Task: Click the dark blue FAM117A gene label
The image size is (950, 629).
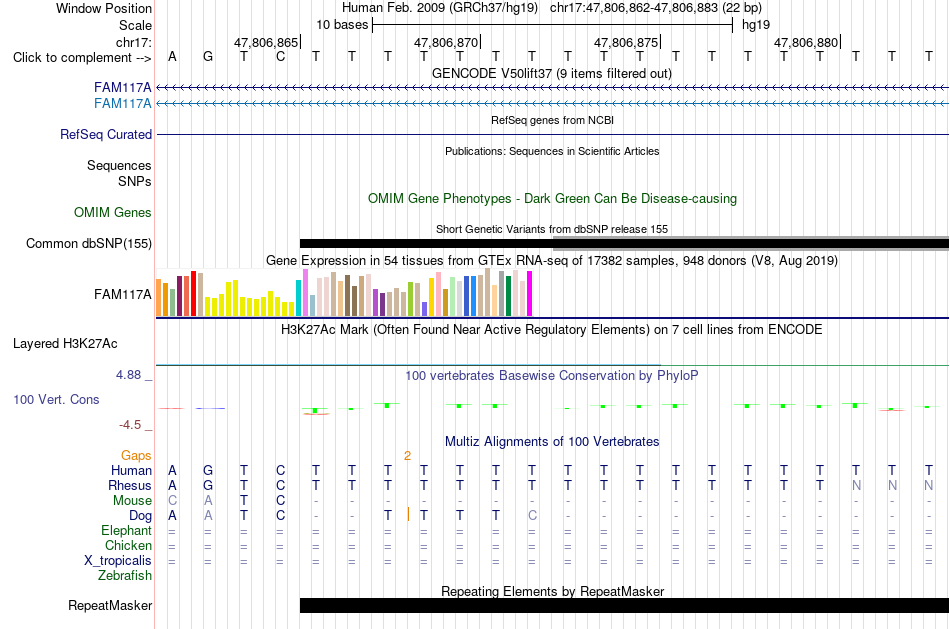Action: (x=122, y=88)
